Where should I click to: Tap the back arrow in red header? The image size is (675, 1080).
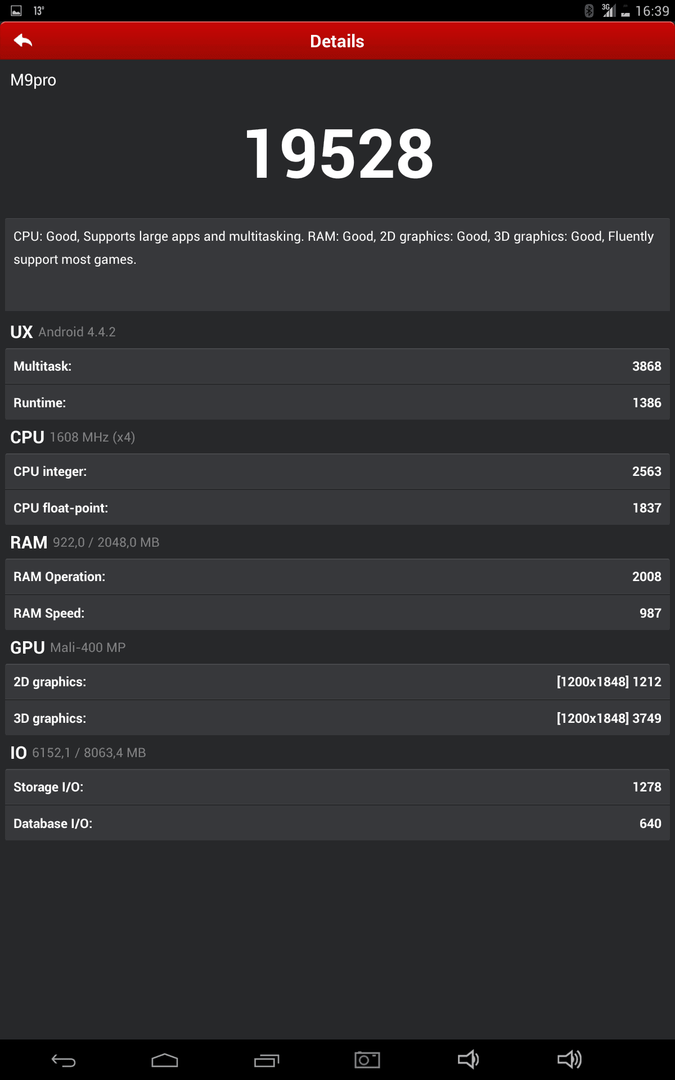(23, 41)
